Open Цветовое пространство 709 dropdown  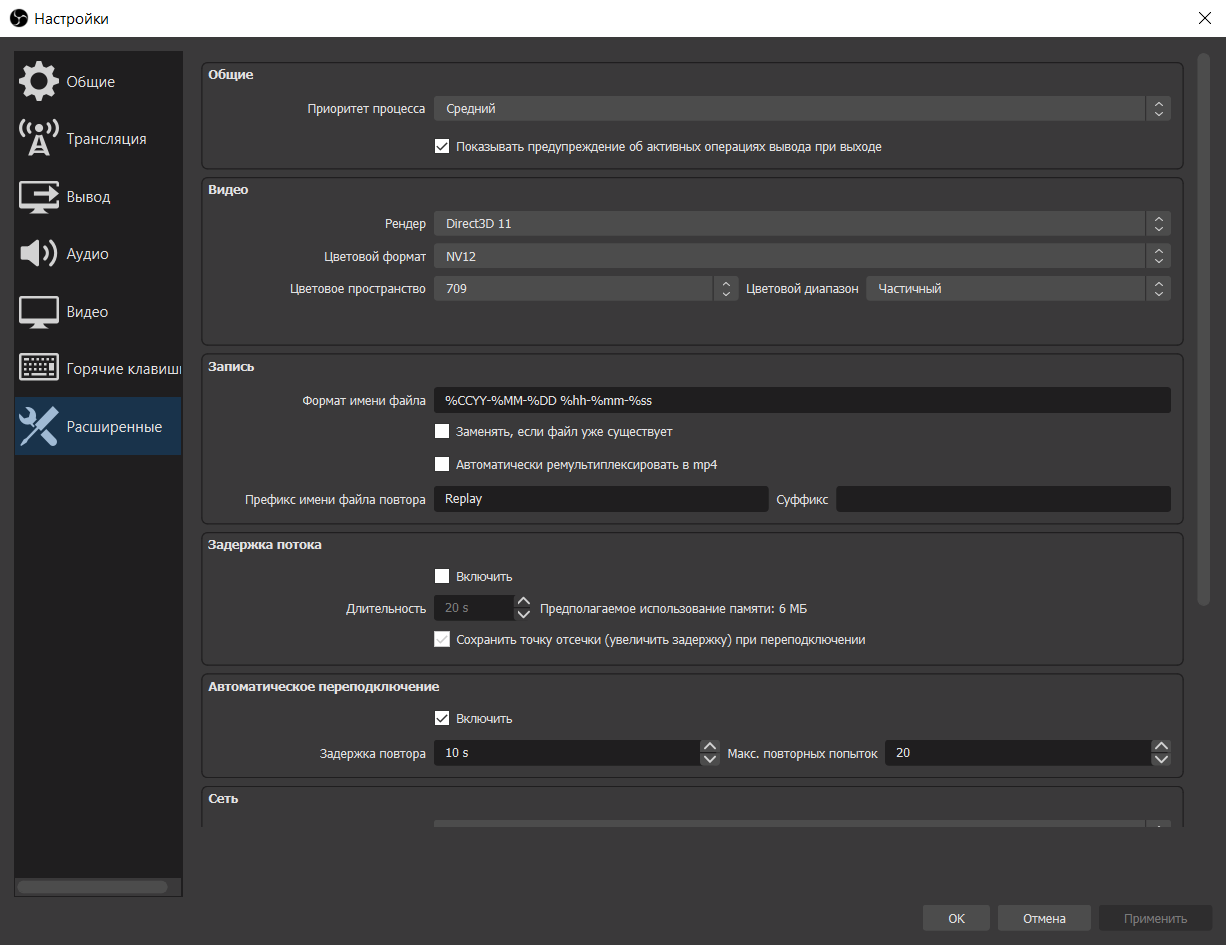coord(585,289)
